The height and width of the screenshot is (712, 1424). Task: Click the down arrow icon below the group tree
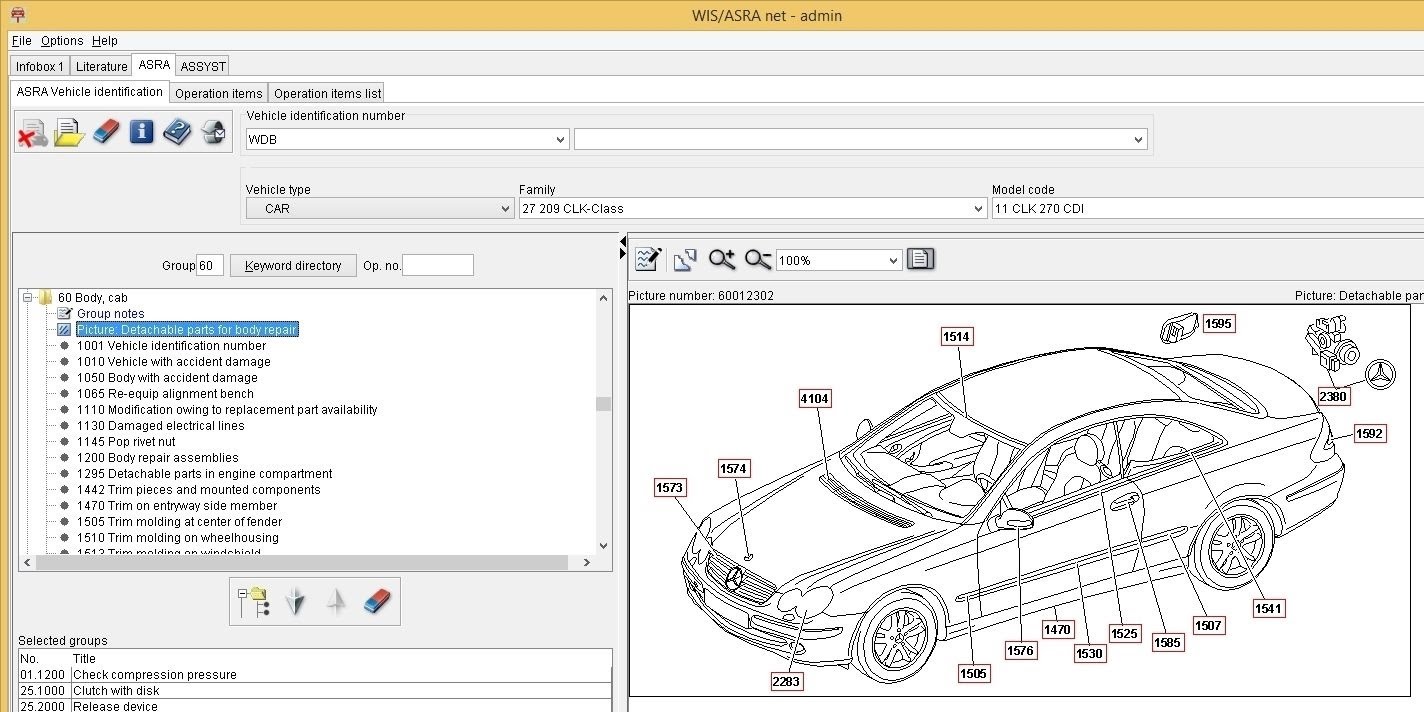click(x=295, y=601)
